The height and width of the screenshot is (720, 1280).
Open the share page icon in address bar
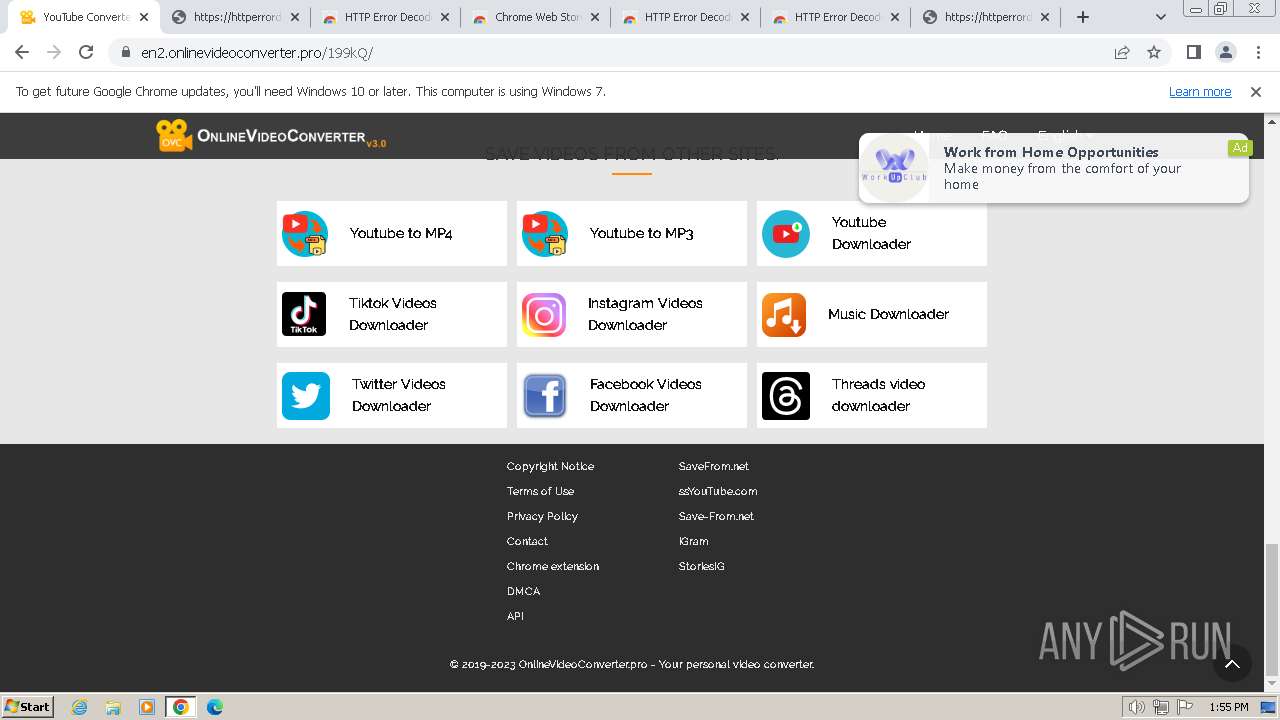(1122, 52)
